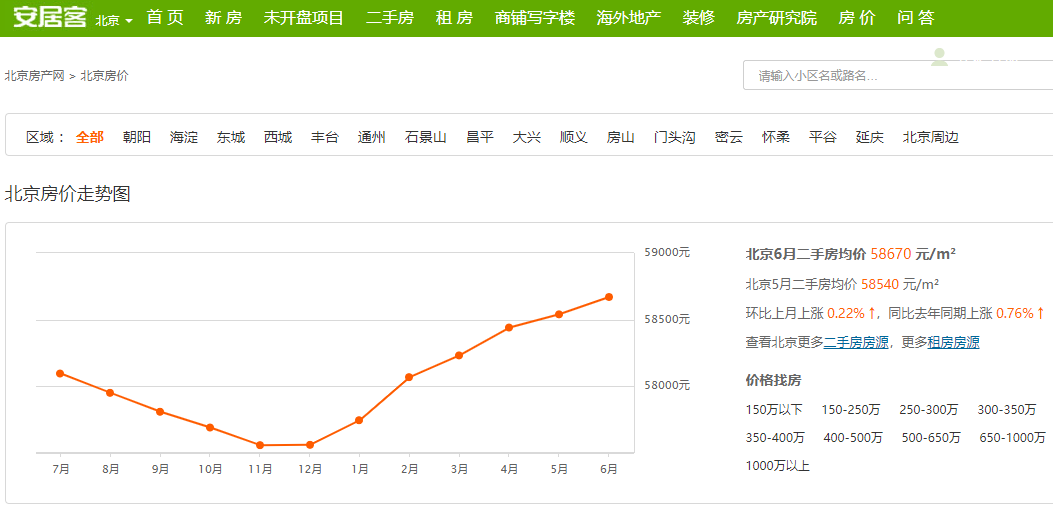
Task: Open the 二手房房源 link
Action: 856,342
